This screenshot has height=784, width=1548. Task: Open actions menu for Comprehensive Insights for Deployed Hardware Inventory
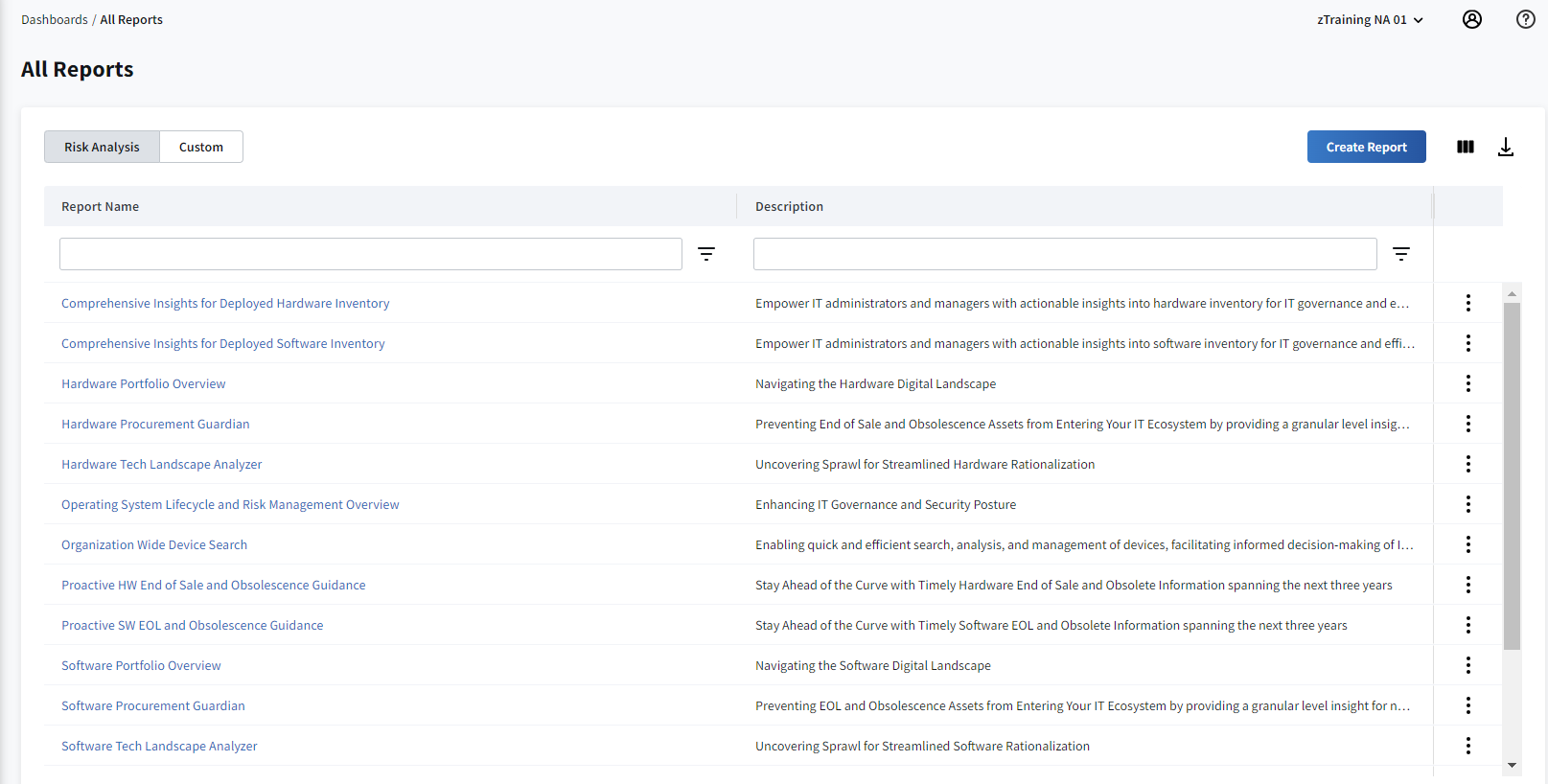coord(1468,303)
